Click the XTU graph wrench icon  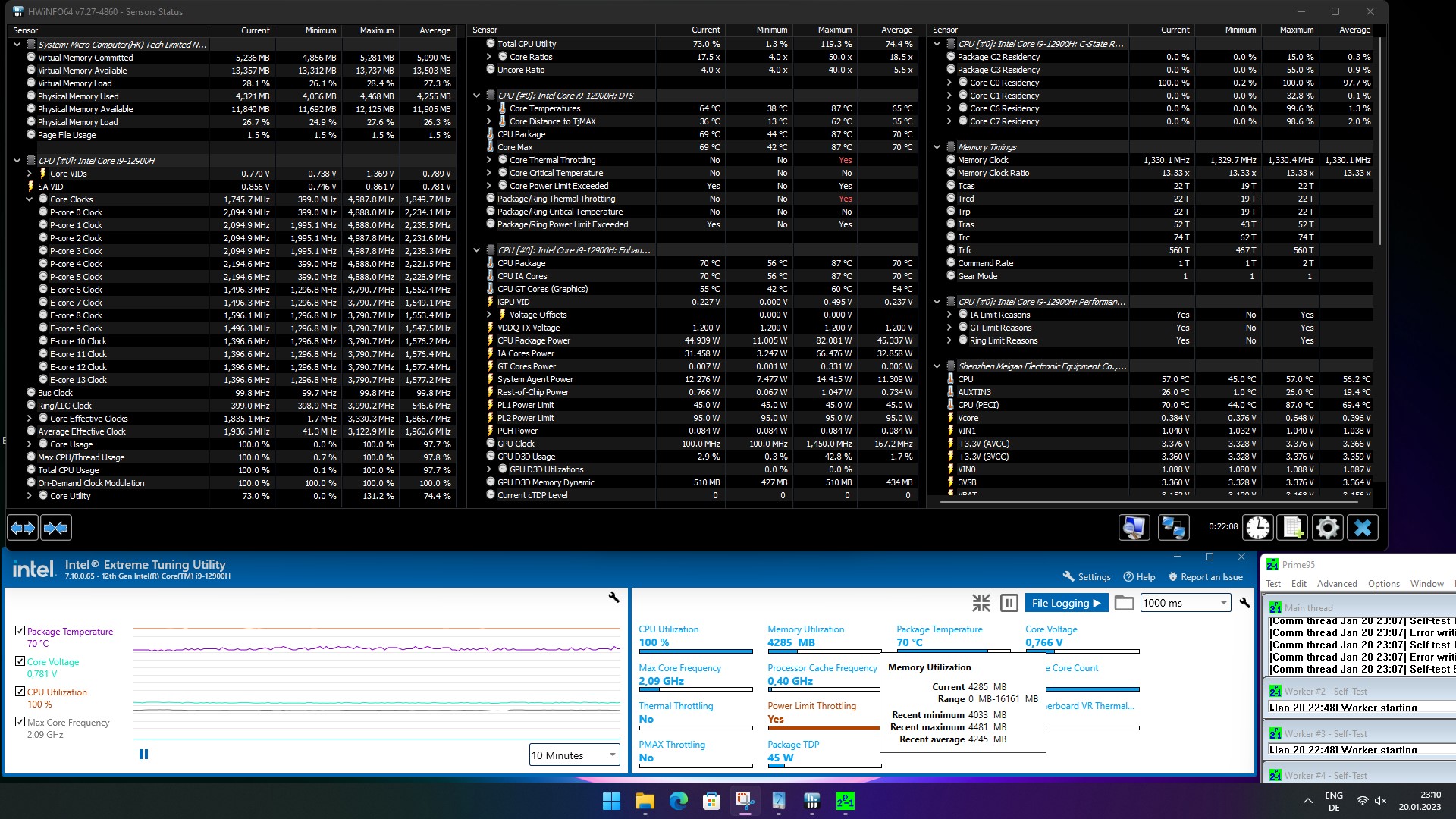[x=614, y=598]
